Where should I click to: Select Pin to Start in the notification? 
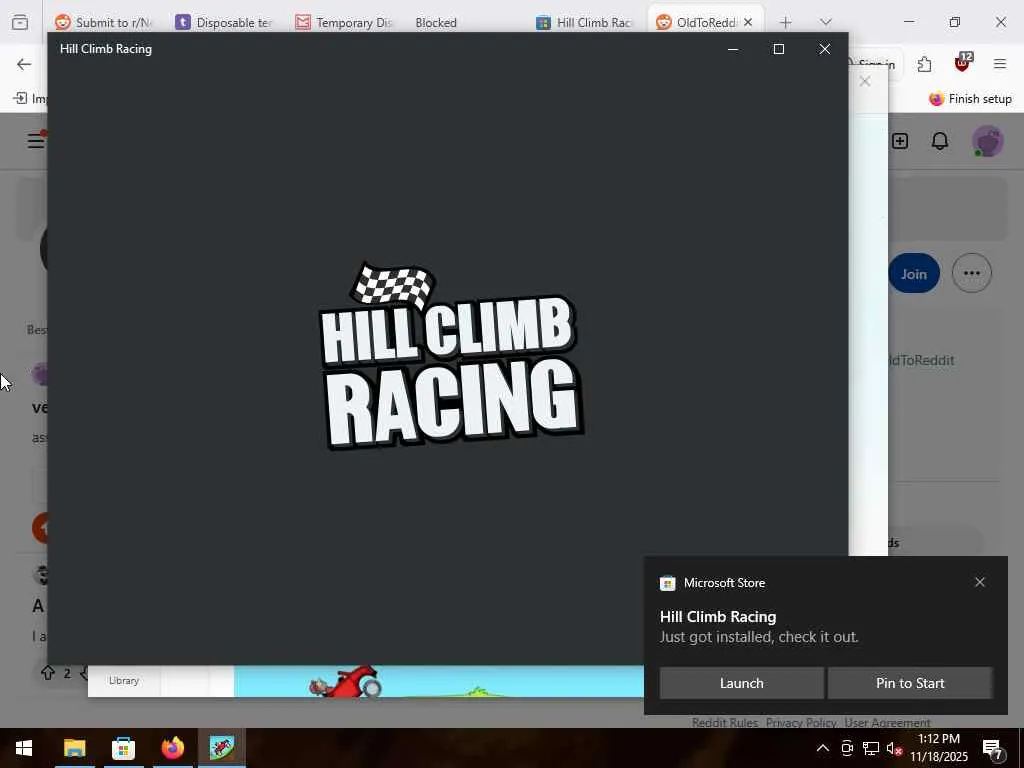(x=910, y=683)
